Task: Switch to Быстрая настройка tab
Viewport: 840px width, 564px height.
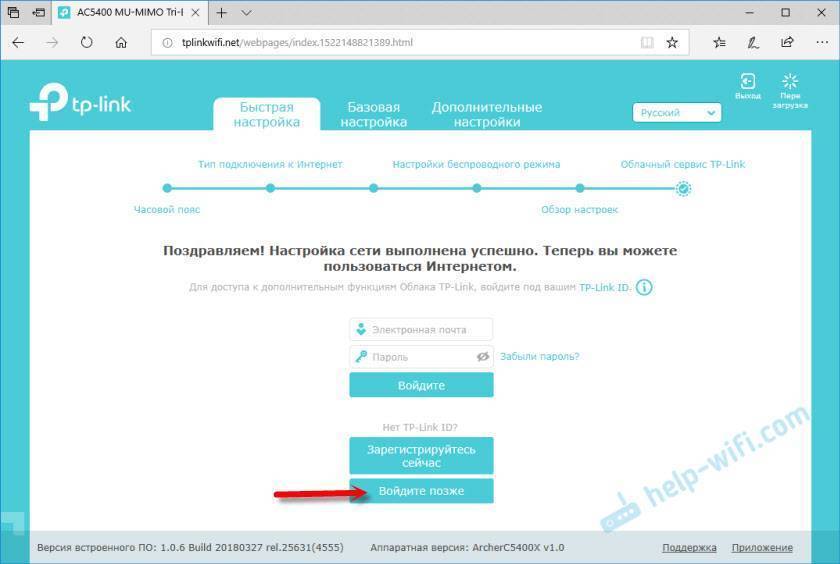Action: pyautogui.click(x=267, y=114)
